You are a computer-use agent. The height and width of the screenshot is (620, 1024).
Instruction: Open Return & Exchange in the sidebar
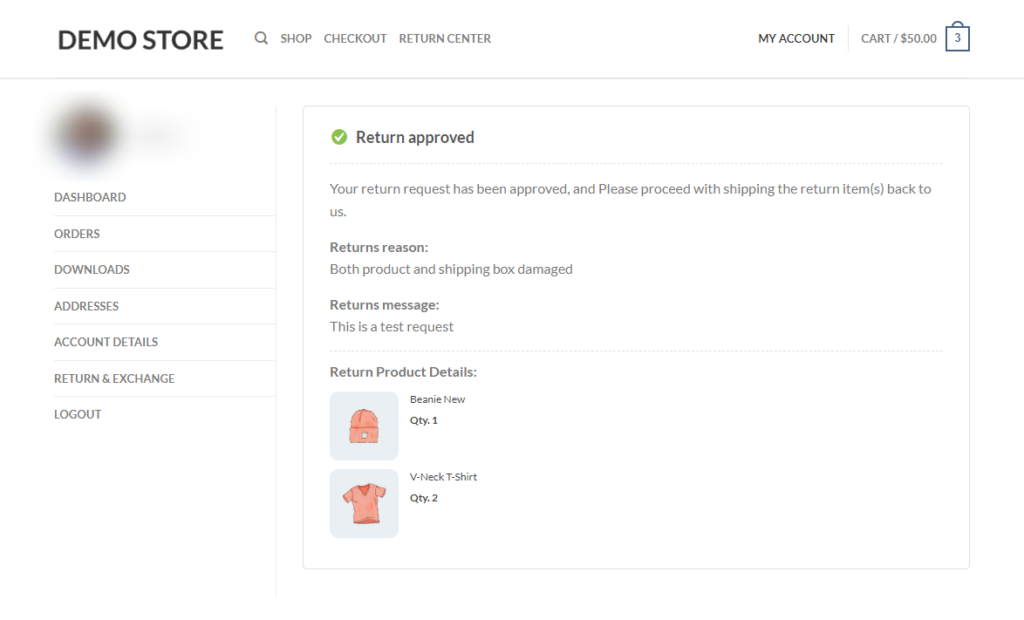click(114, 378)
